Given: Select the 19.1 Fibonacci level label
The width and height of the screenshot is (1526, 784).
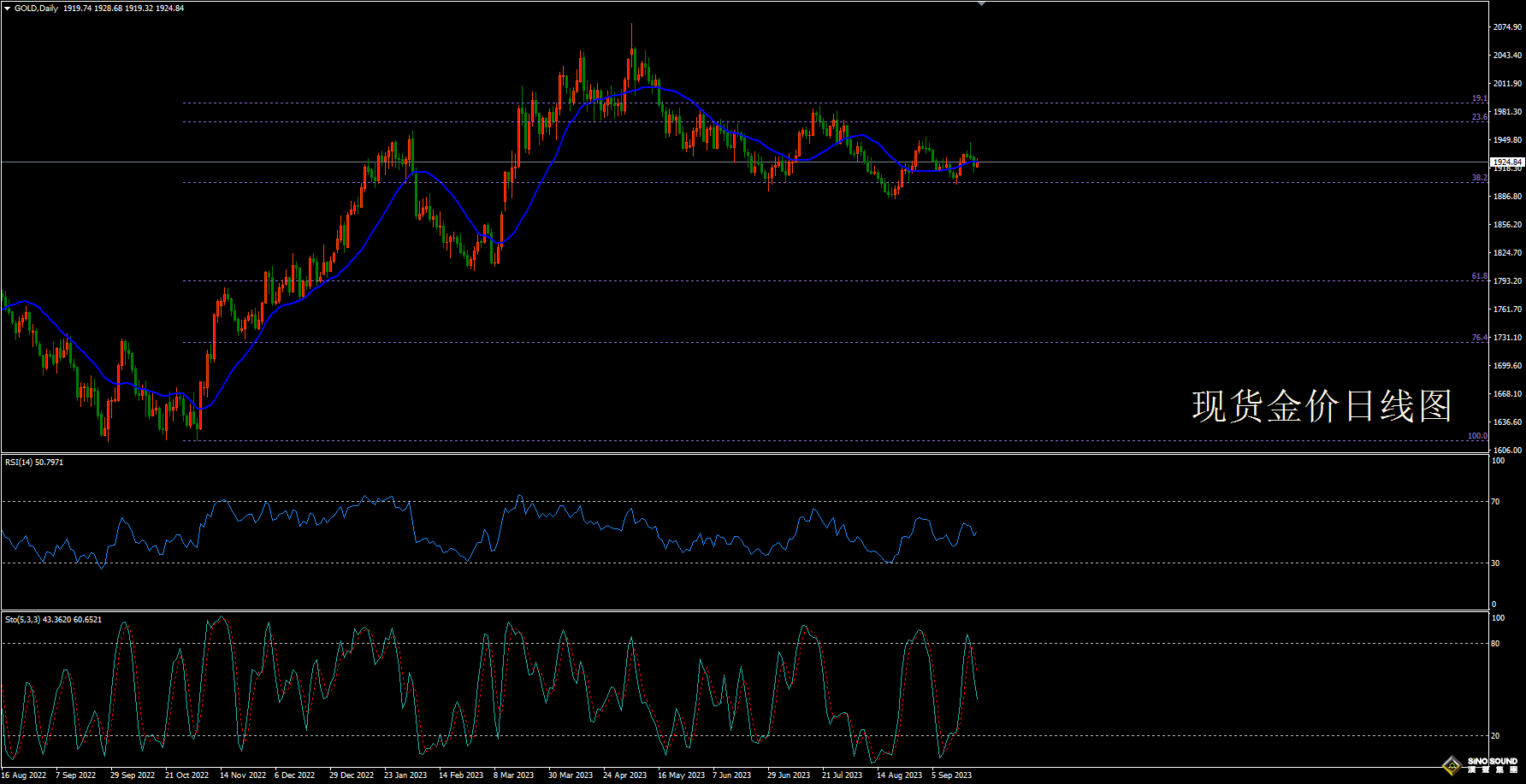Looking at the screenshot, I should pyautogui.click(x=1479, y=98).
